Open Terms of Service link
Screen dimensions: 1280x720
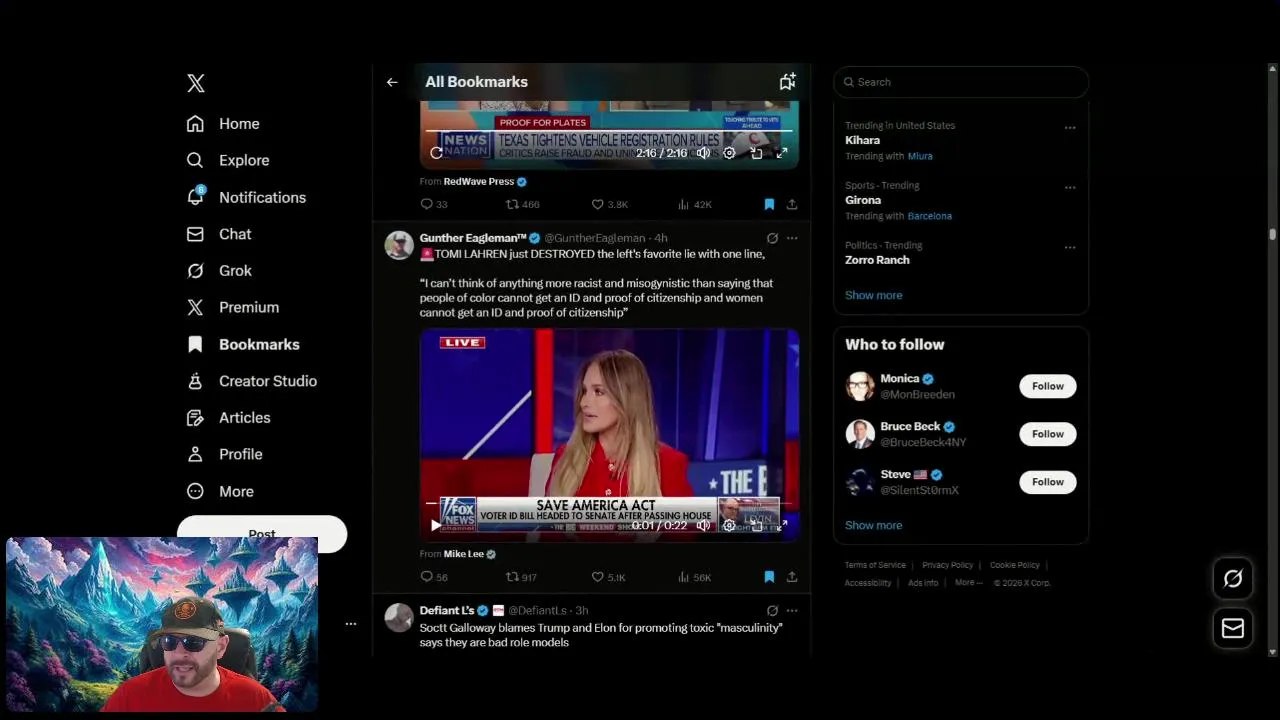(x=875, y=565)
